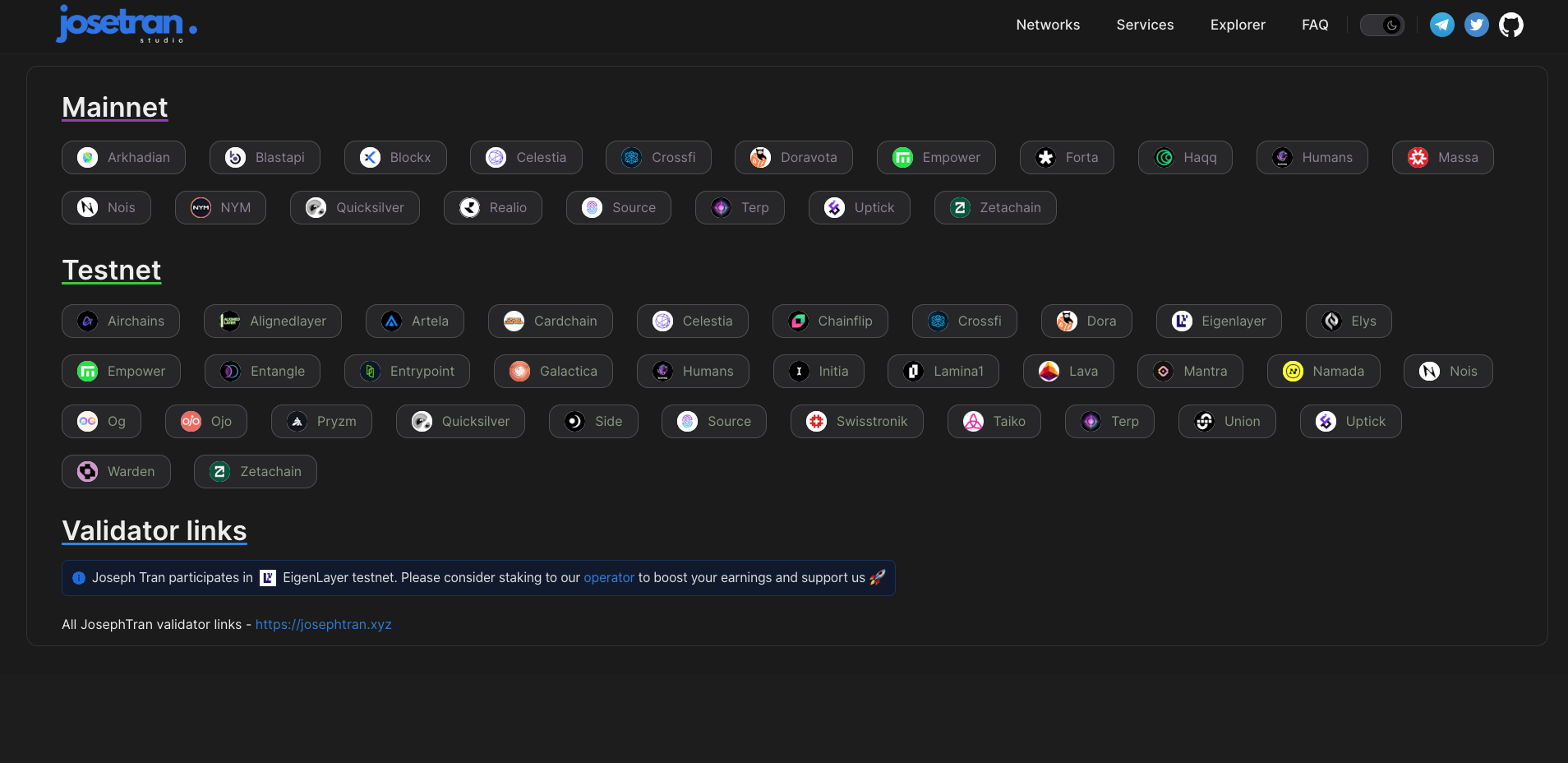
Task: Open Union testnet network
Action: [1227, 421]
